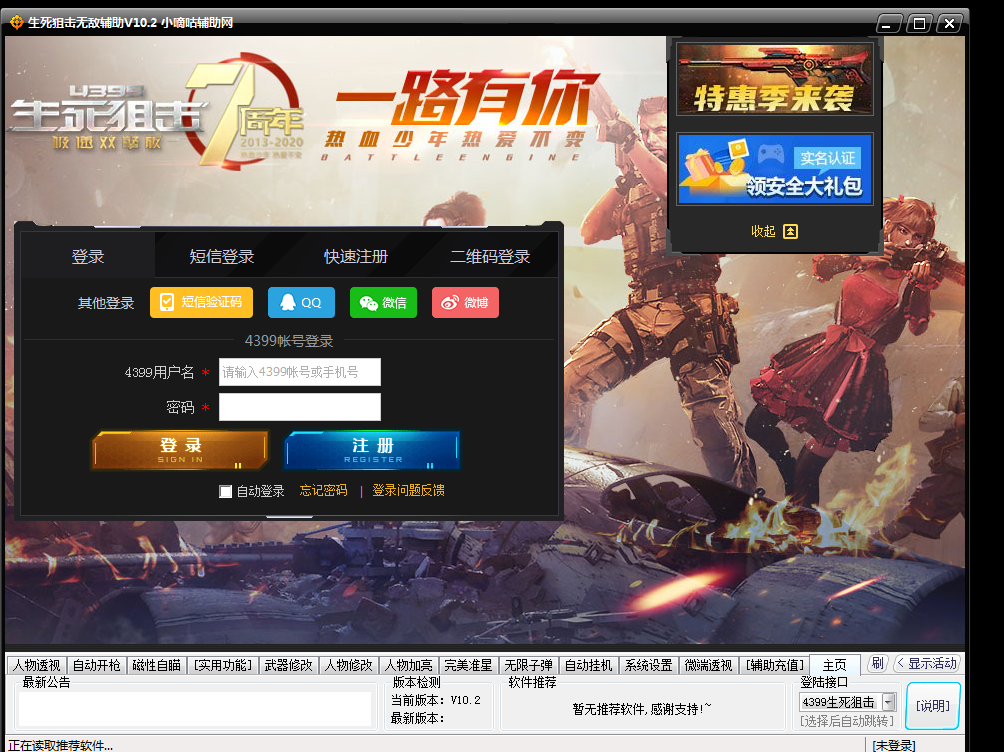This screenshot has width=1004, height=752.
Task: Open the [实用功能] tab
Action: [223, 666]
